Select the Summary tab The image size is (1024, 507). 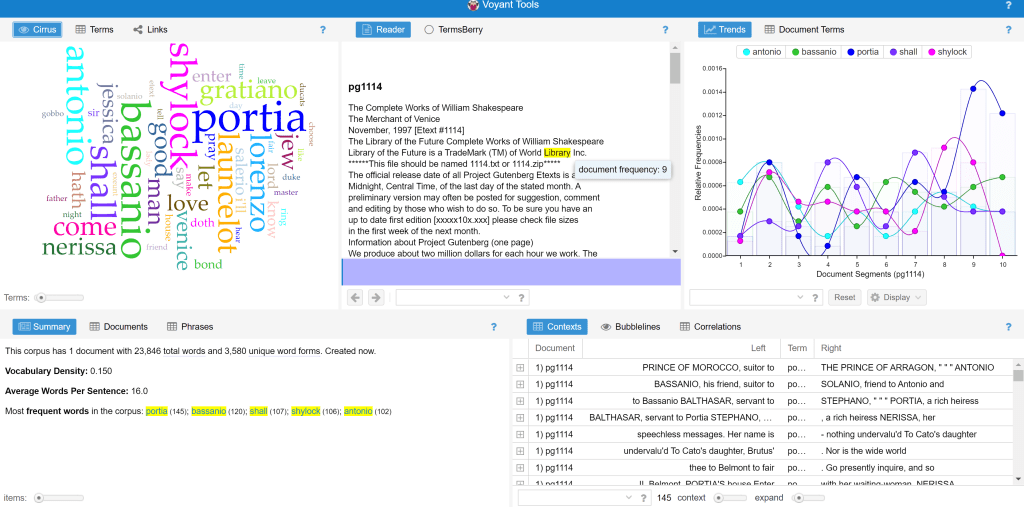click(x=45, y=327)
